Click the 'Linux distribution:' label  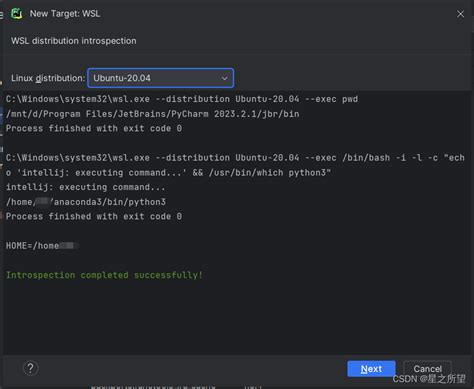pos(48,78)
